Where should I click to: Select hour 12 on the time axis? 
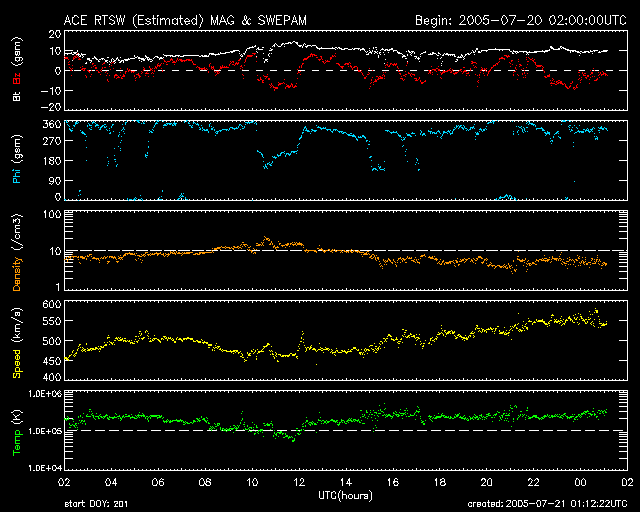[298, 482]
